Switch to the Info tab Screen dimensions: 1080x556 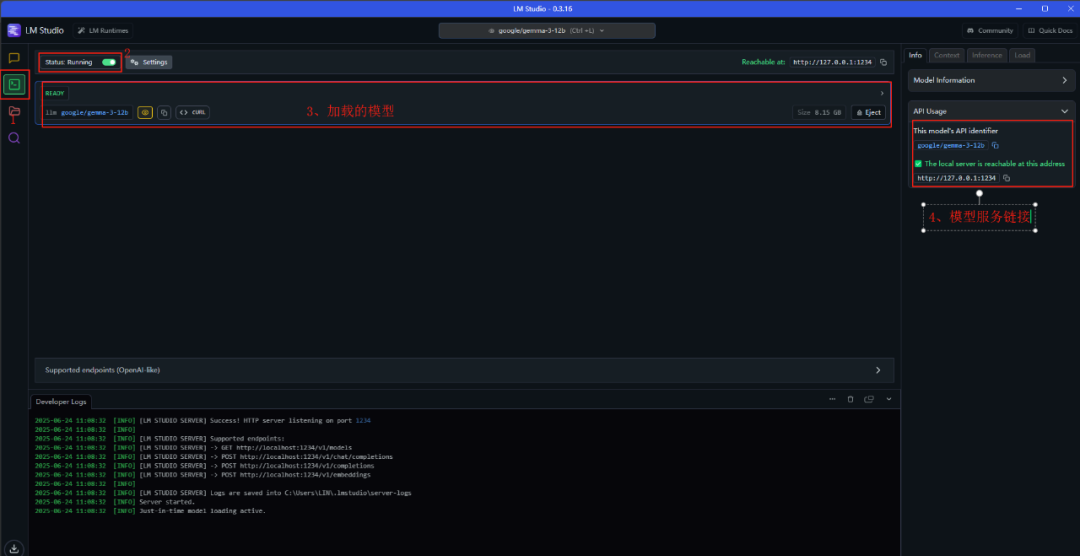click(x=915, y=55)
